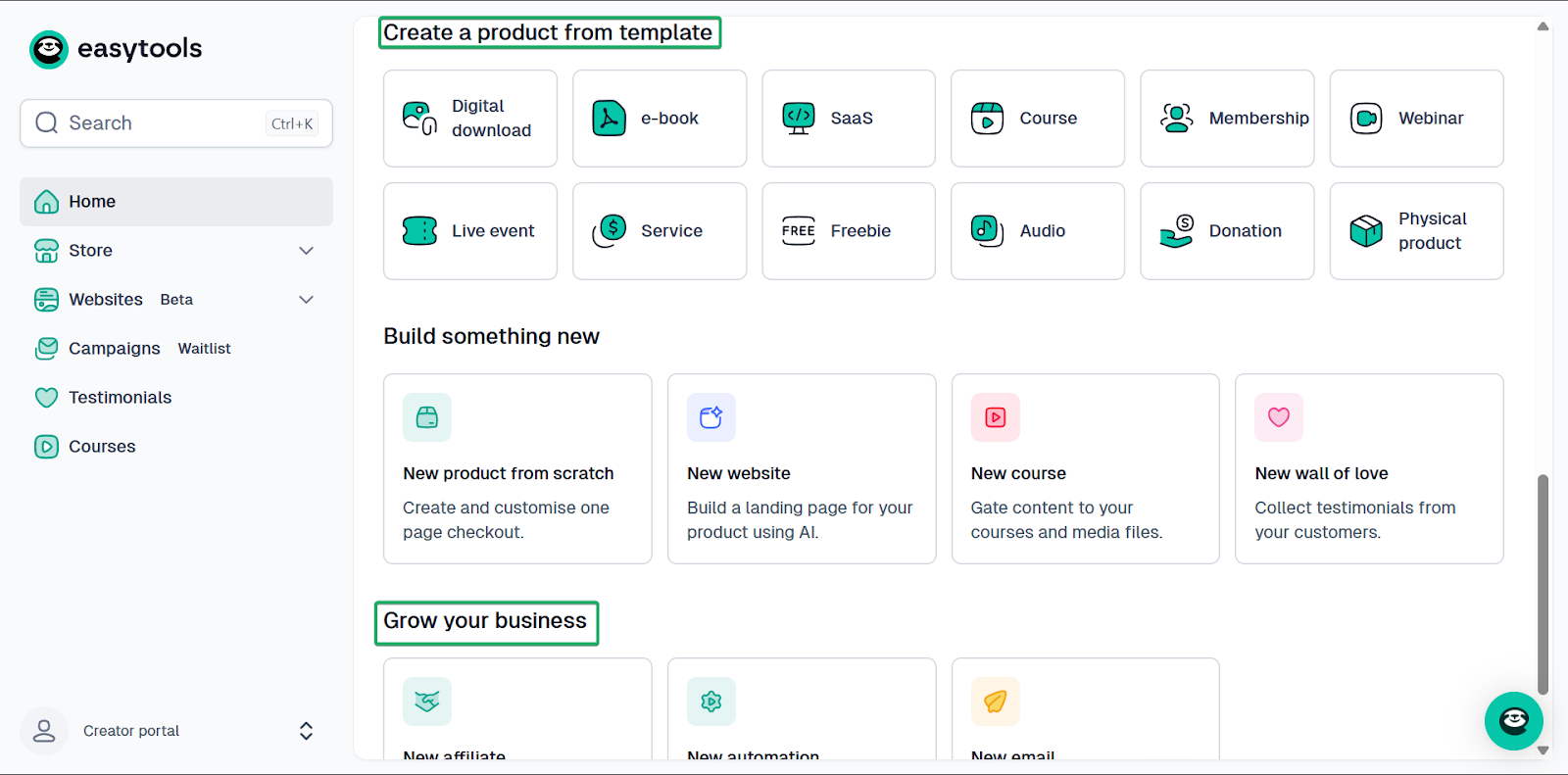
Task: Click the New wall of love title
Action: pos(1321,473)
